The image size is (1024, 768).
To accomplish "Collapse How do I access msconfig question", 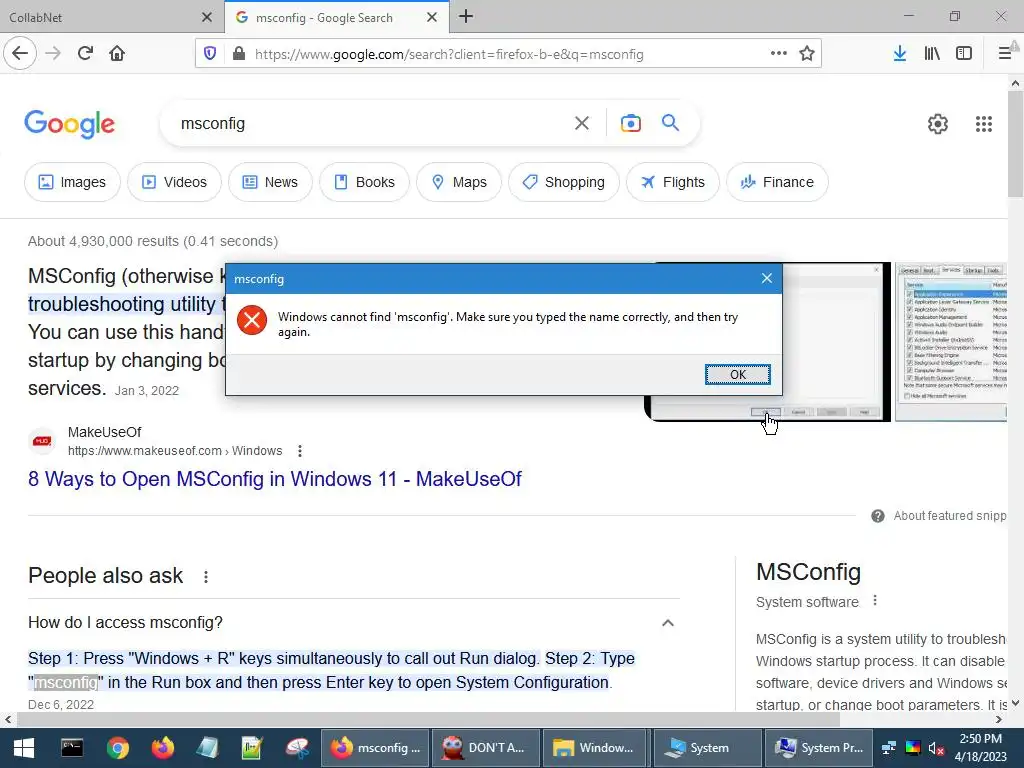I will (x=667, y=622).
